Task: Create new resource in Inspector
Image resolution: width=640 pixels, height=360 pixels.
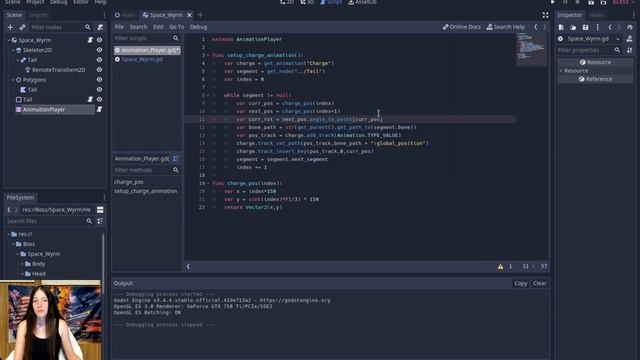Action: (x=561, y=27)
